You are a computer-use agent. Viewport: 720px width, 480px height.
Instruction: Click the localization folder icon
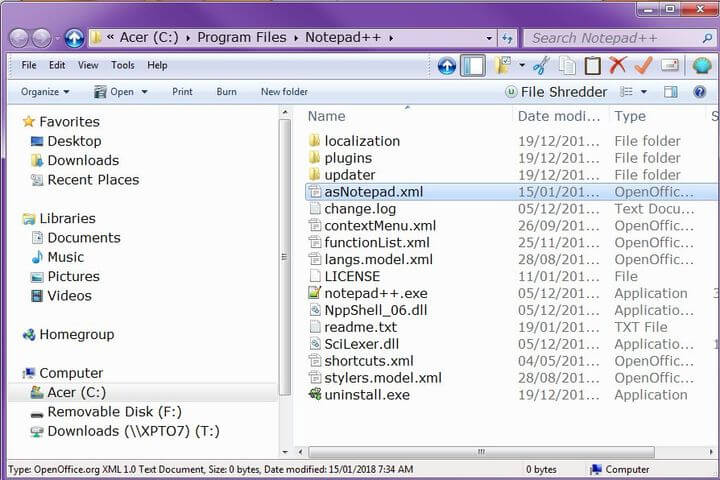coord(315,140)
